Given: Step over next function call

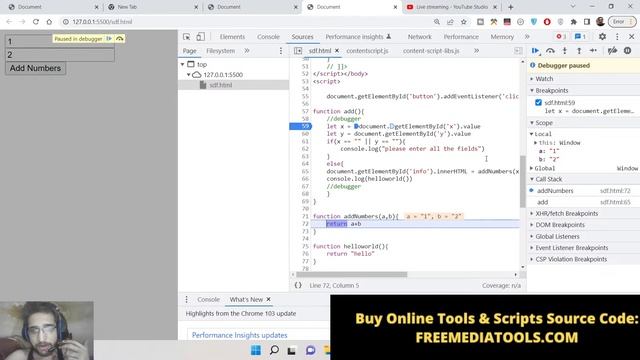Looking at the screenshot, I should coord(550,51).
